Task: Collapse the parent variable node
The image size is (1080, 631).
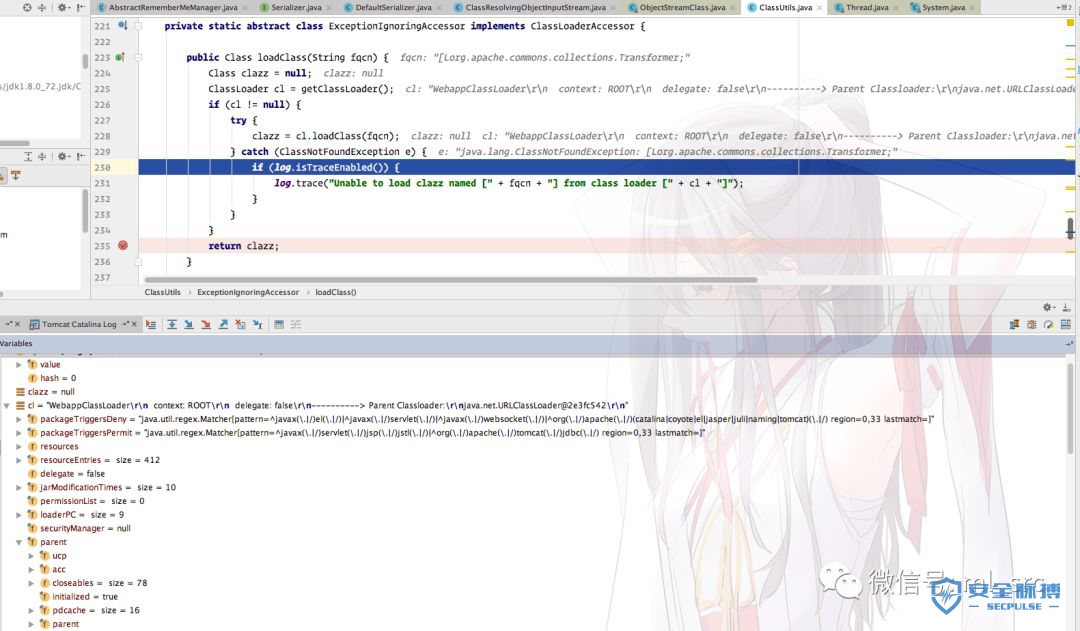Action: [19, 542]
